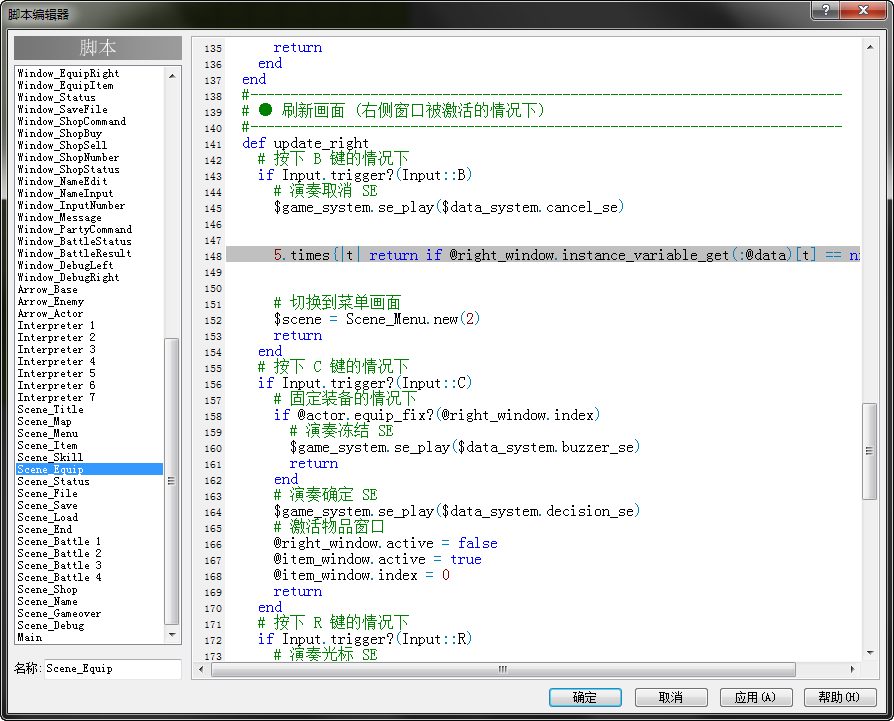Click script list scroll-down arrow
The height and width of the screenshot is (721, 894).
(172, 635)
